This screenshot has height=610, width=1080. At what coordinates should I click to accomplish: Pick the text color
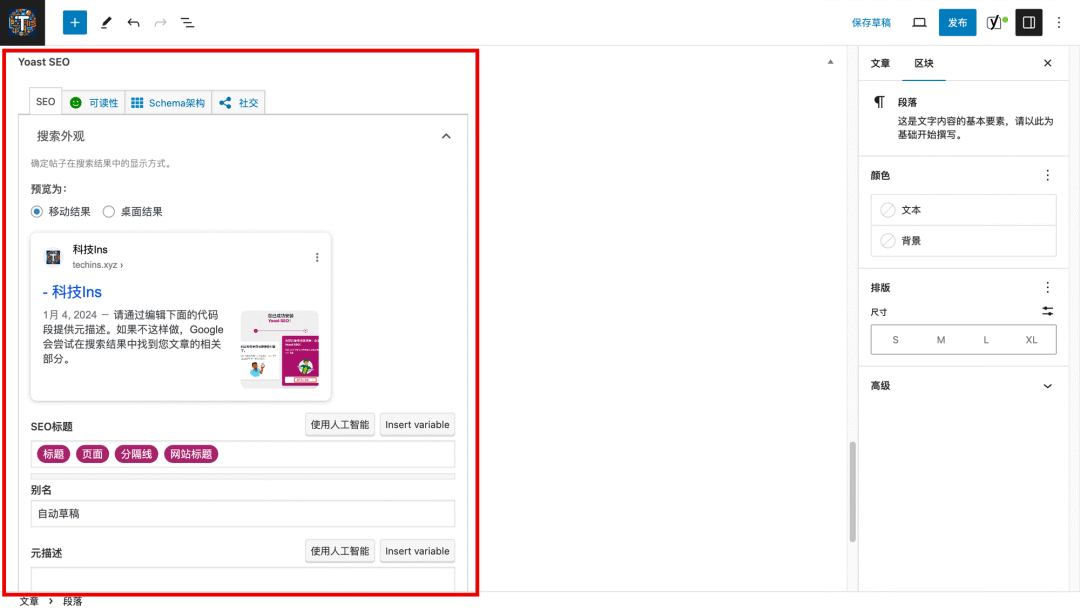pyautogui.click(x=963, y=210)
